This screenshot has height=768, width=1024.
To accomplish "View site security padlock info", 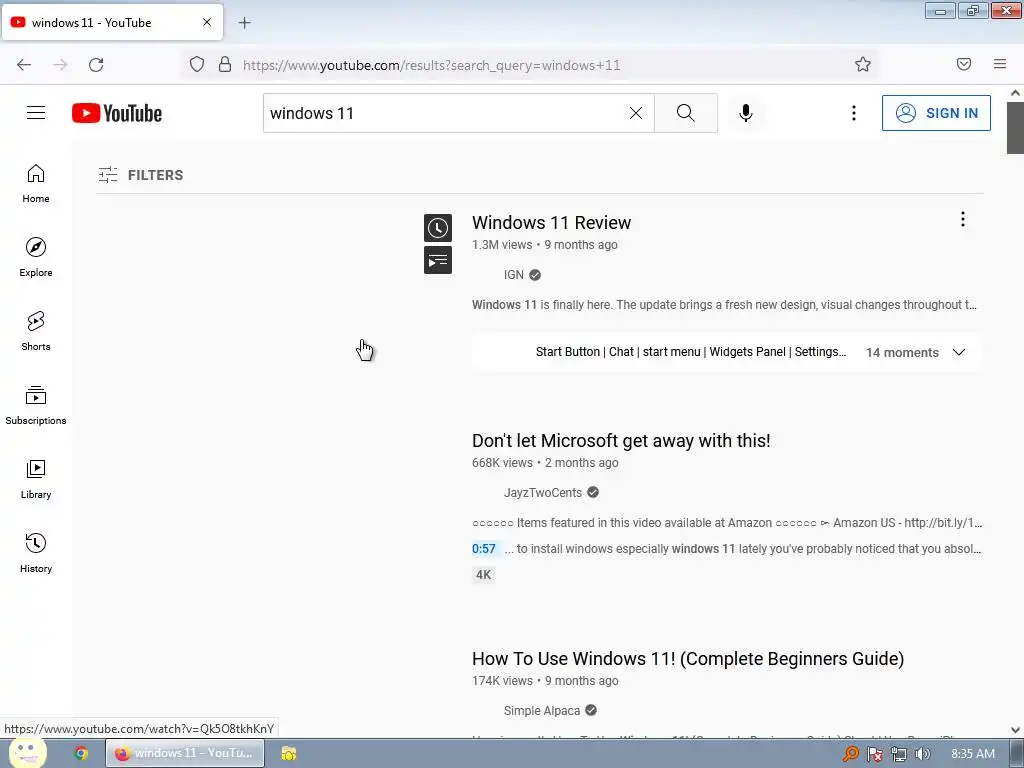I will (x=225, y=65).
